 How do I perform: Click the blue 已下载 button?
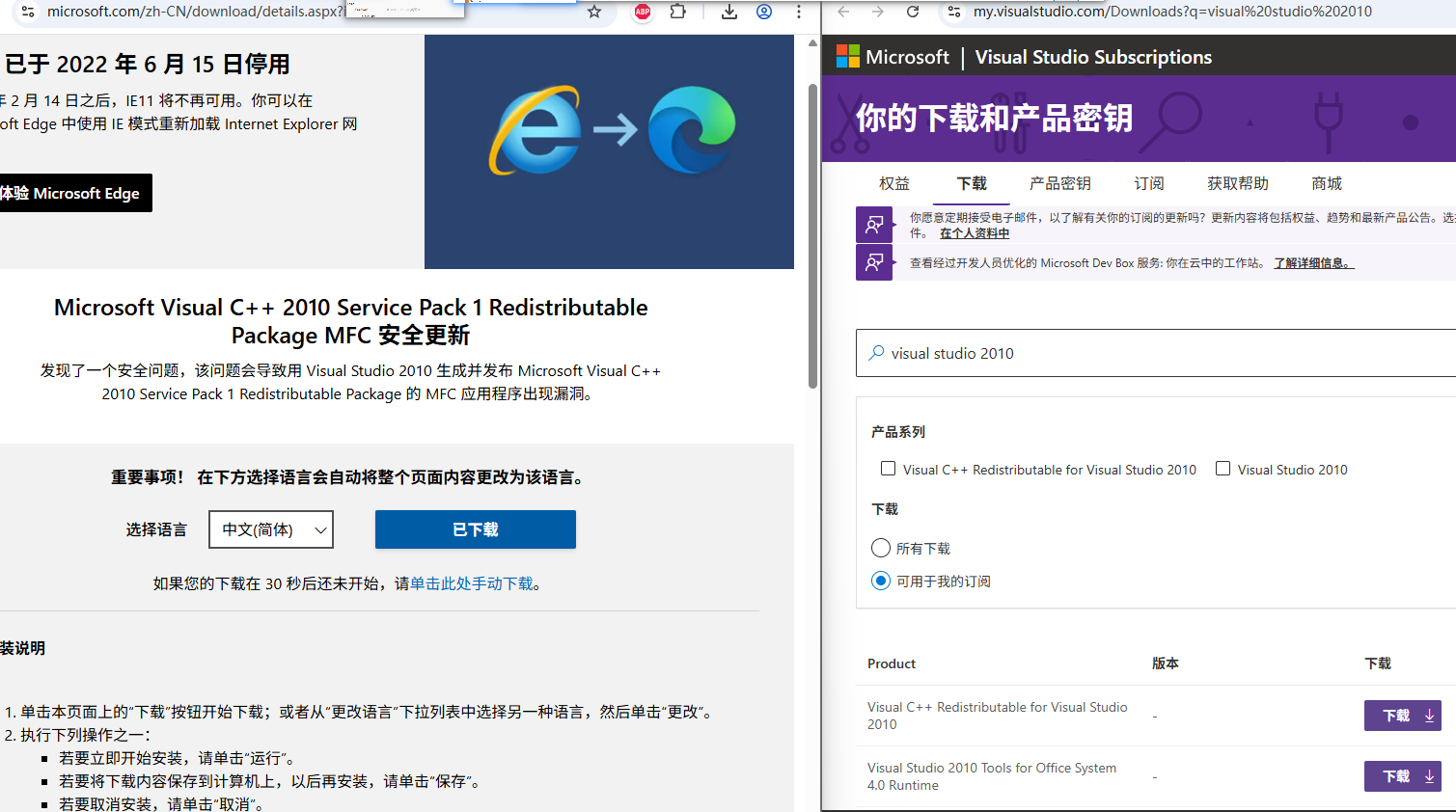pyautogui.click(x=476, y=529)
